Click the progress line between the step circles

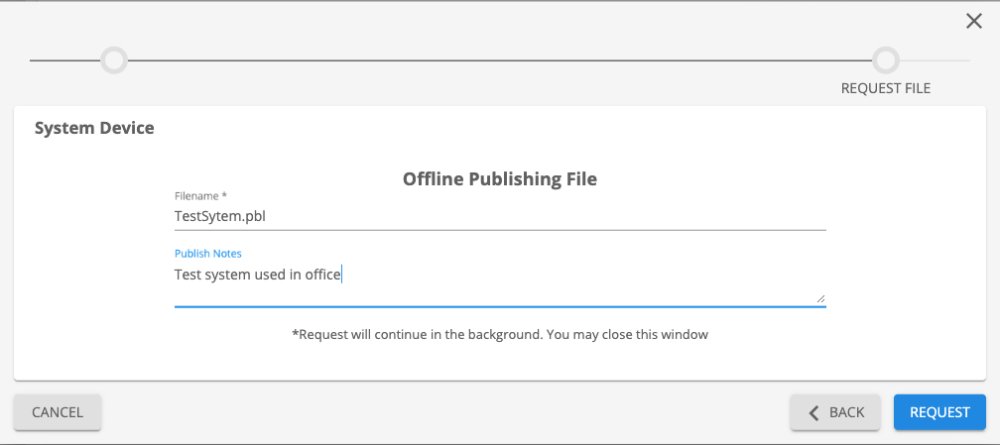[x=500, y=61]
